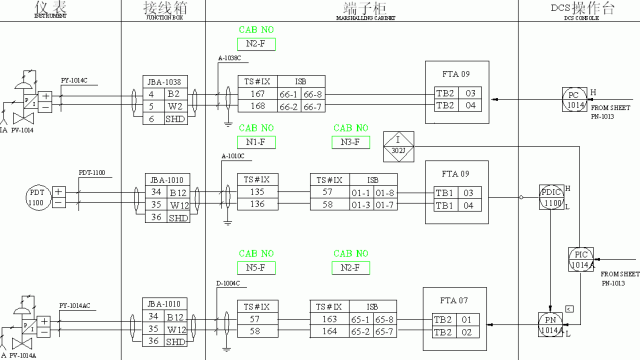This screenshot has height=360, width=640.
Task: Click the SHD terminal in JBA-1038
Action: pyautogui.click(x=176, y=119)
